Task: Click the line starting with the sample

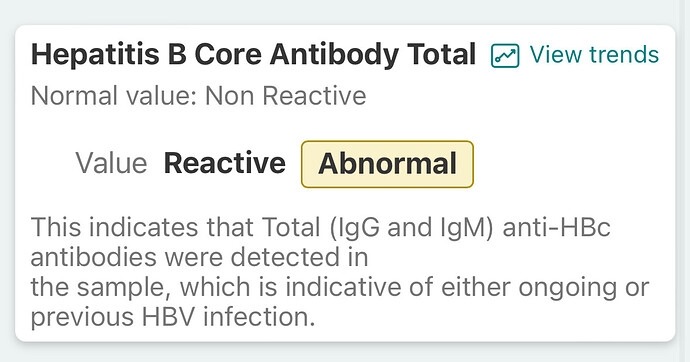Action: 340,287
